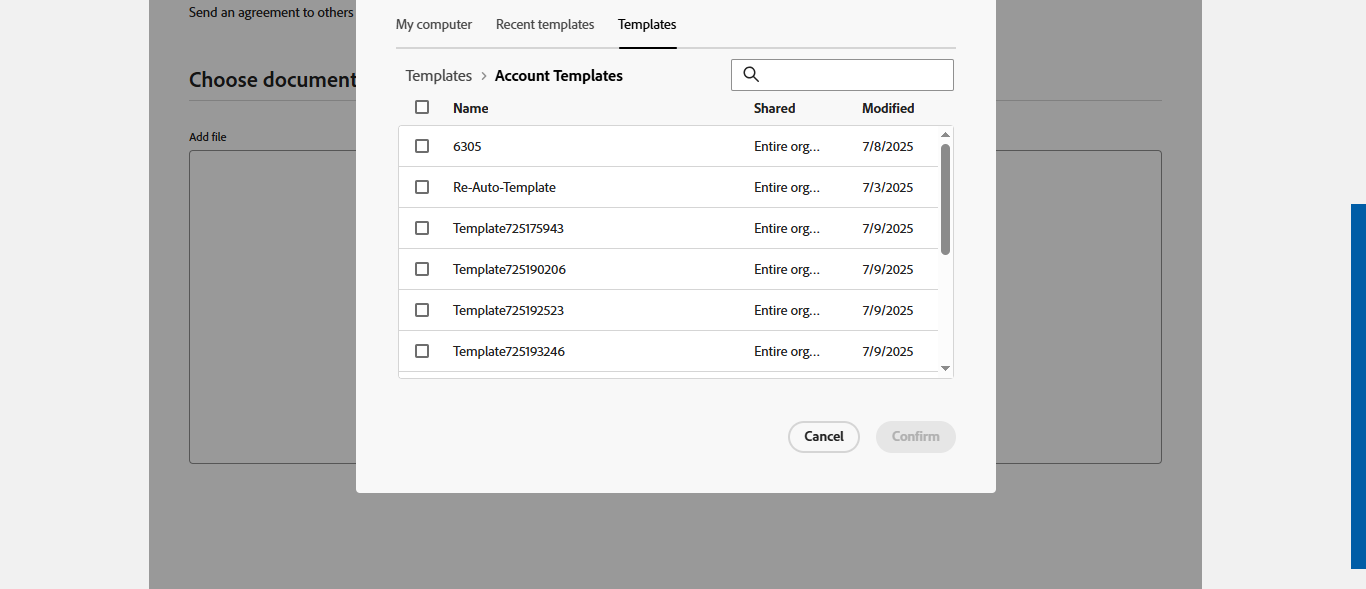Sort by the Modified column header
The width and height of the screenshot is (1366, 589).
[888, 108]
